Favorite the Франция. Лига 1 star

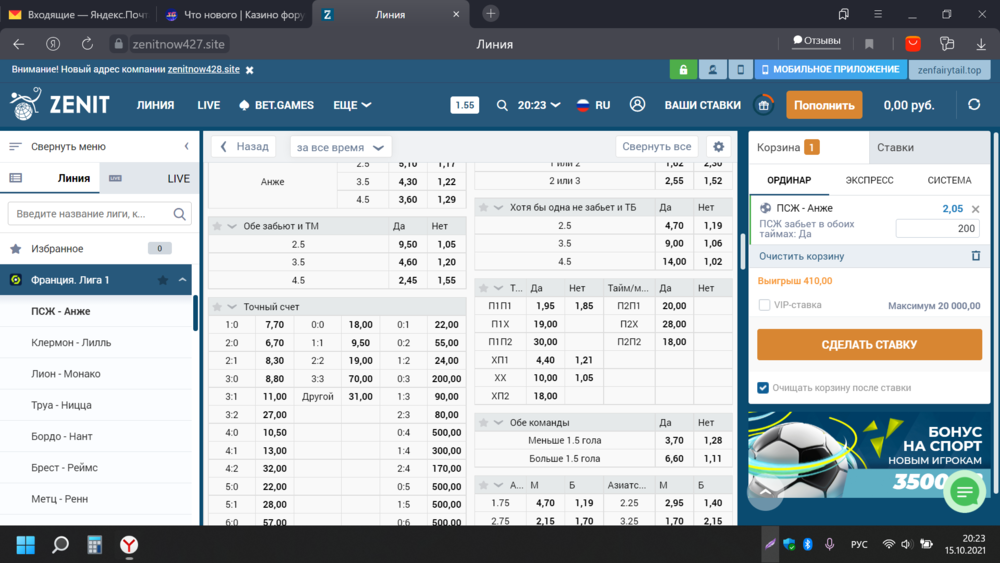[x=163, y=280]
